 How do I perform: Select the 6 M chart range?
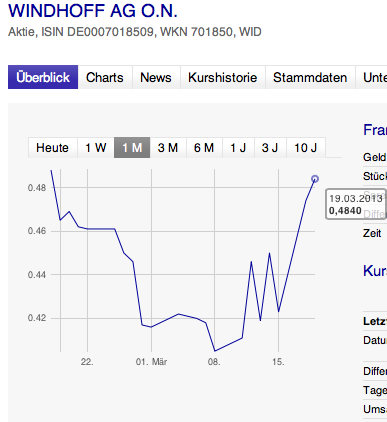pyautogui.click(x=204, y=147)
